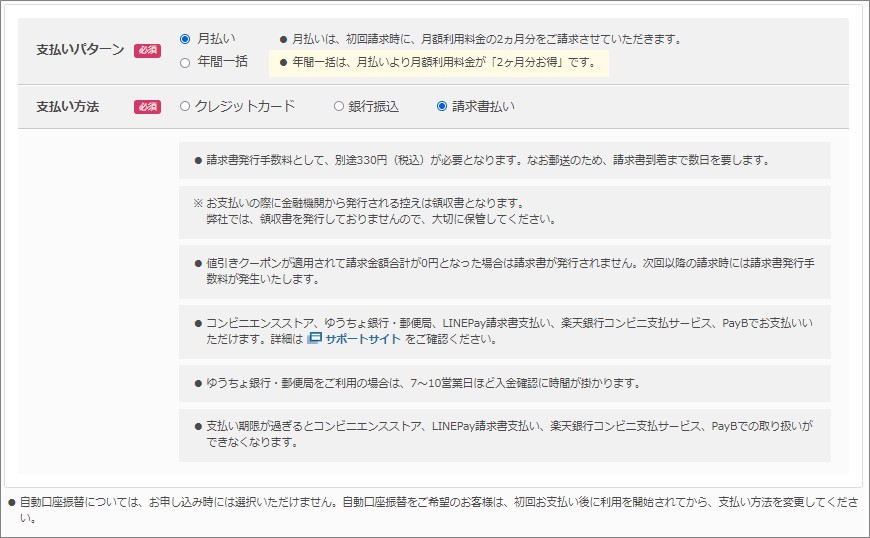Click the yellow highlighted 年間一括 discount note
870x538 pixels.
[441, 63]
